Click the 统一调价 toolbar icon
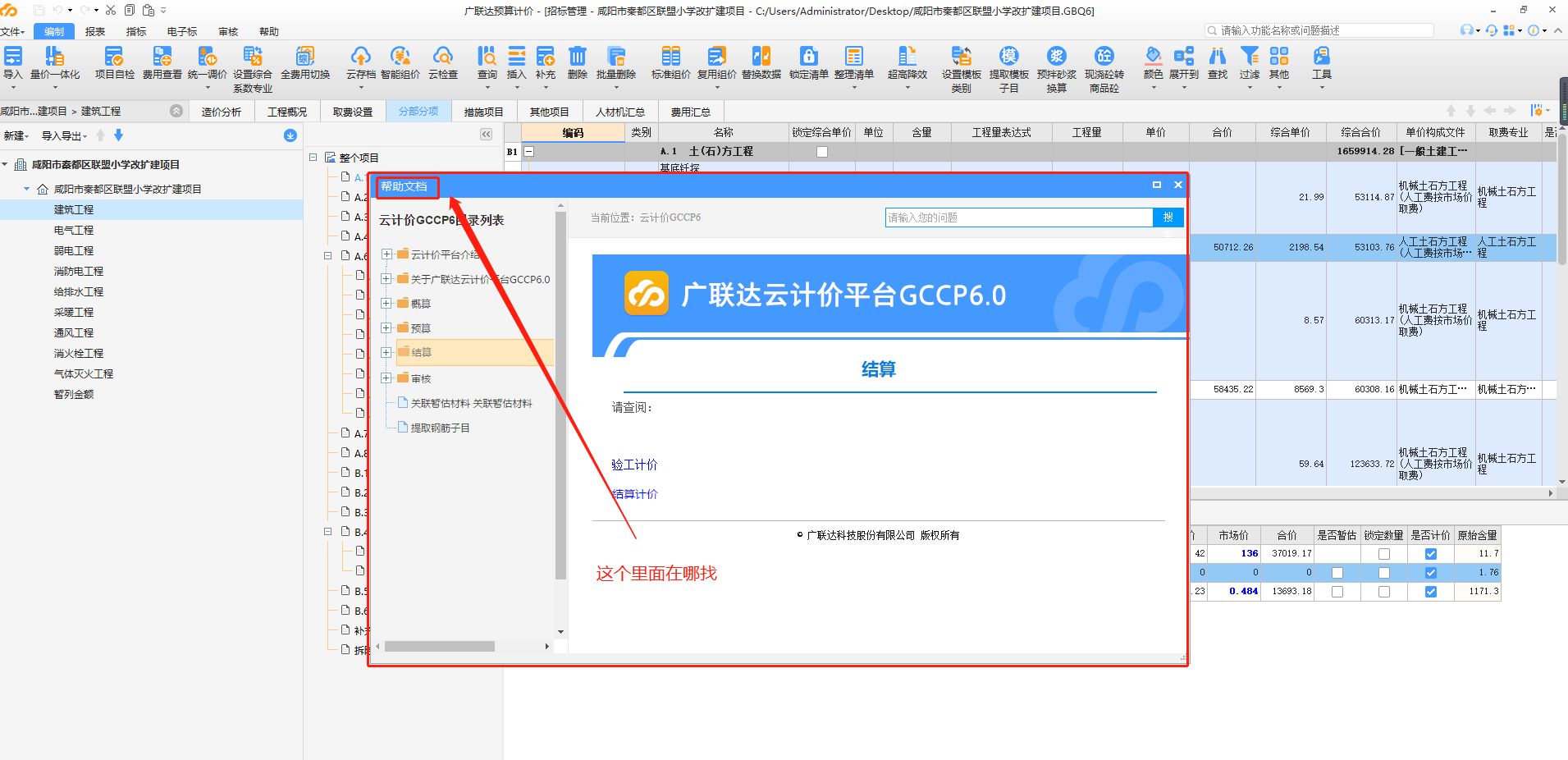1568x760 pixels. click(207, 56)
